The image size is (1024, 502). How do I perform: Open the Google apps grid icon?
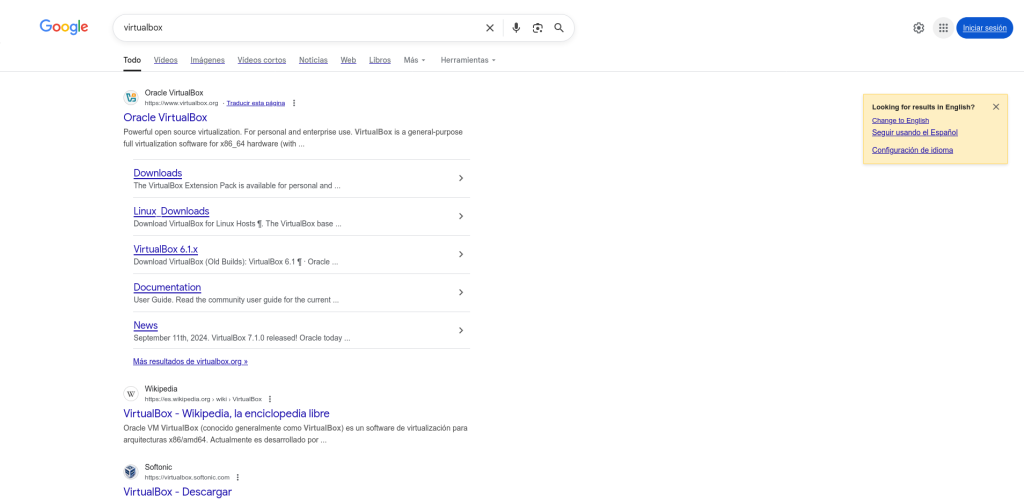tap(943, 28)
